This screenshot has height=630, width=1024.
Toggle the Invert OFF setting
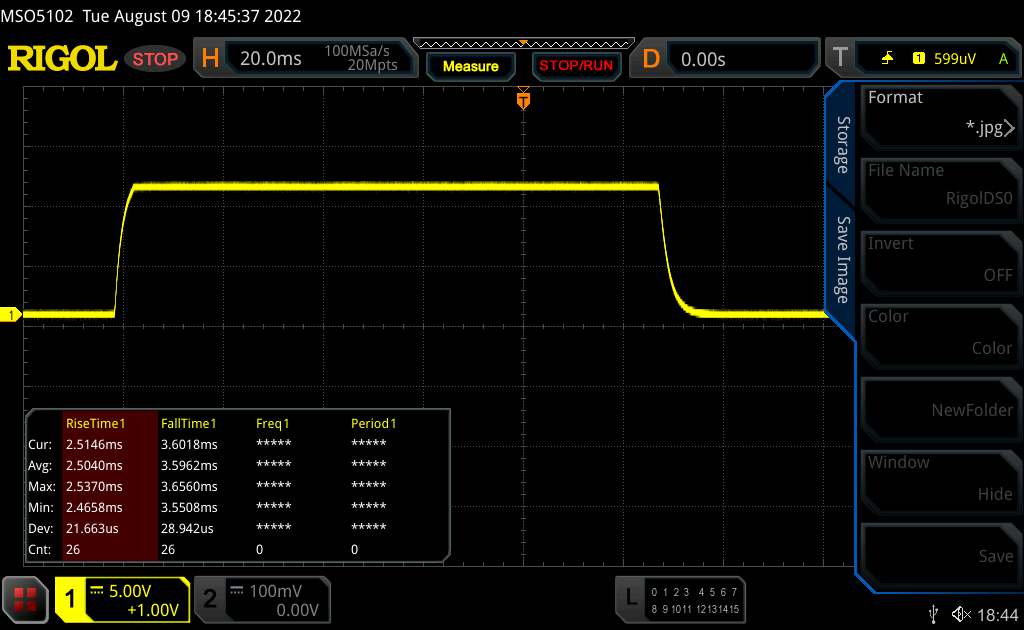[x=939, y=259]
